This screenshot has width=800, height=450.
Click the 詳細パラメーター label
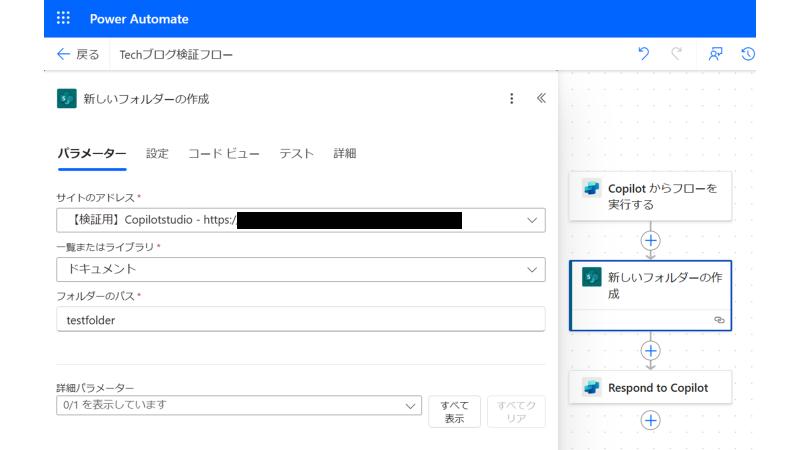coord(95,388)
